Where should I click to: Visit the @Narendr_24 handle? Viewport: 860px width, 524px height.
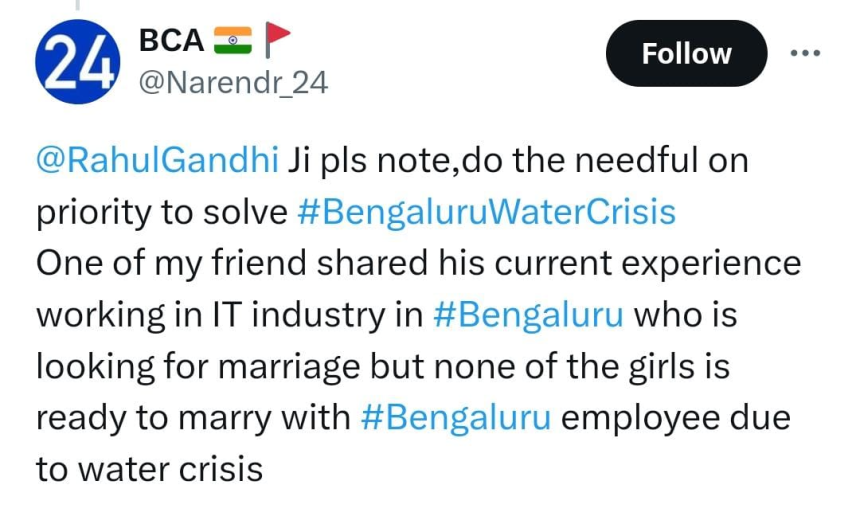233,82
